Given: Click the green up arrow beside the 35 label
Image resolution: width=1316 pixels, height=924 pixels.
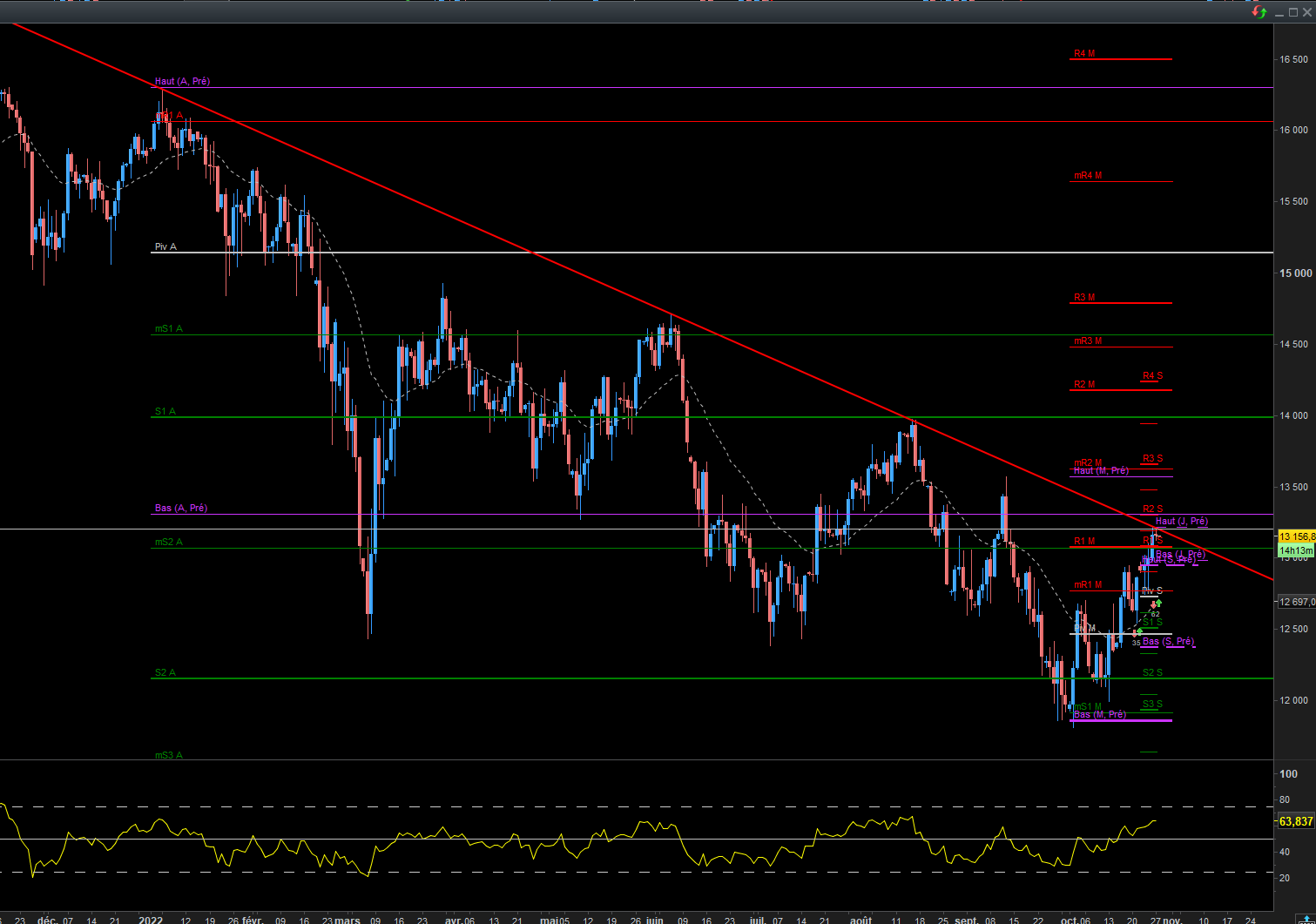Looking at the screenshot, I should 1139,631.
